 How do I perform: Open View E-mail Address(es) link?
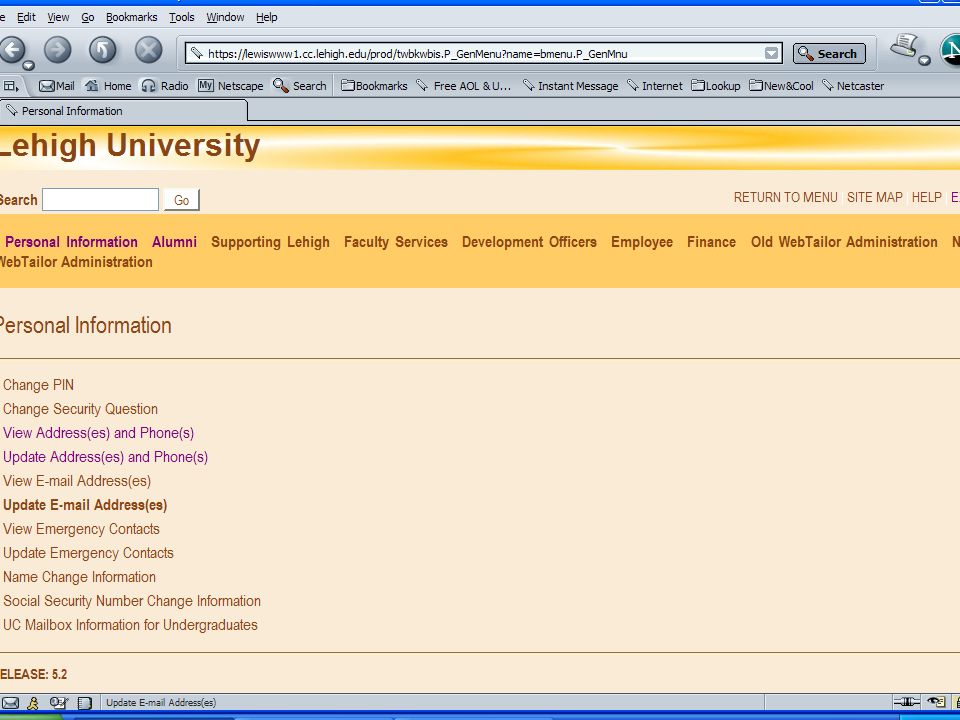[77, 481]
